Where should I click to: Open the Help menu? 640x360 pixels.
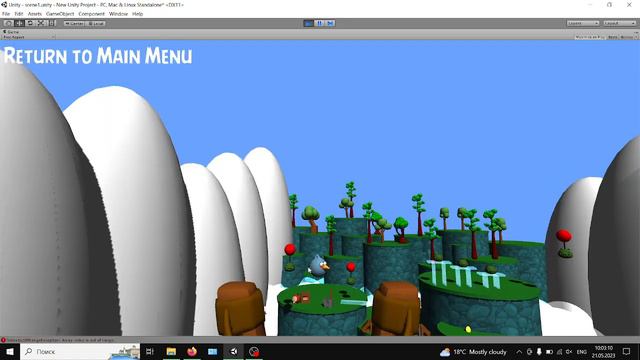coord(138,14)
